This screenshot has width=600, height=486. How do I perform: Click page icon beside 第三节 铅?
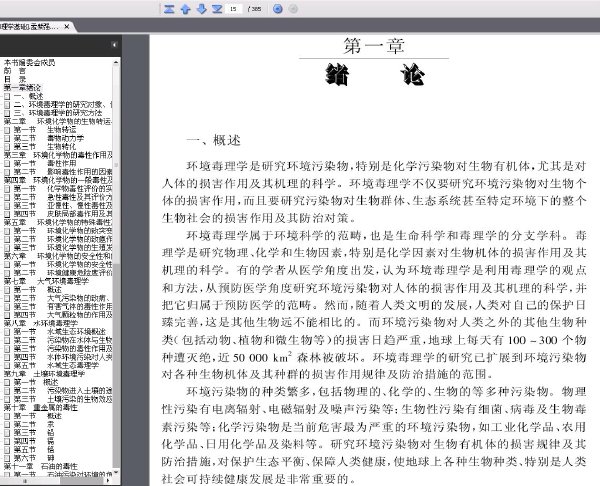7,433
